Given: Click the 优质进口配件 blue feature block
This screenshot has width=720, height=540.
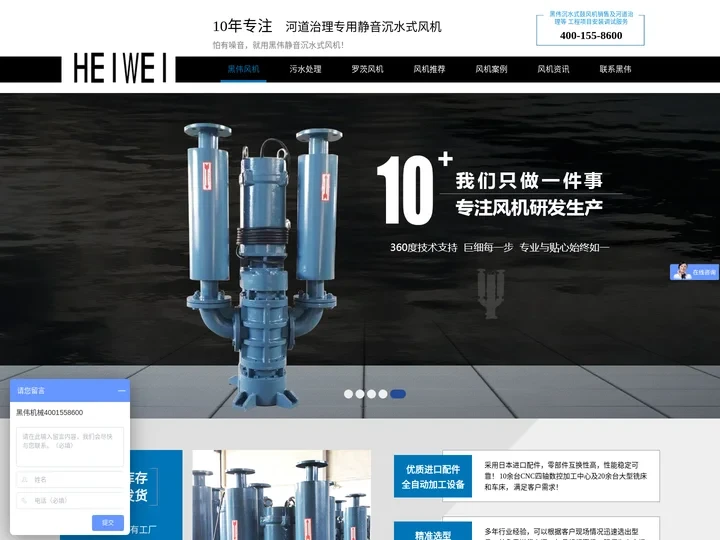Looking at the screenshot, I should [433, 477].
